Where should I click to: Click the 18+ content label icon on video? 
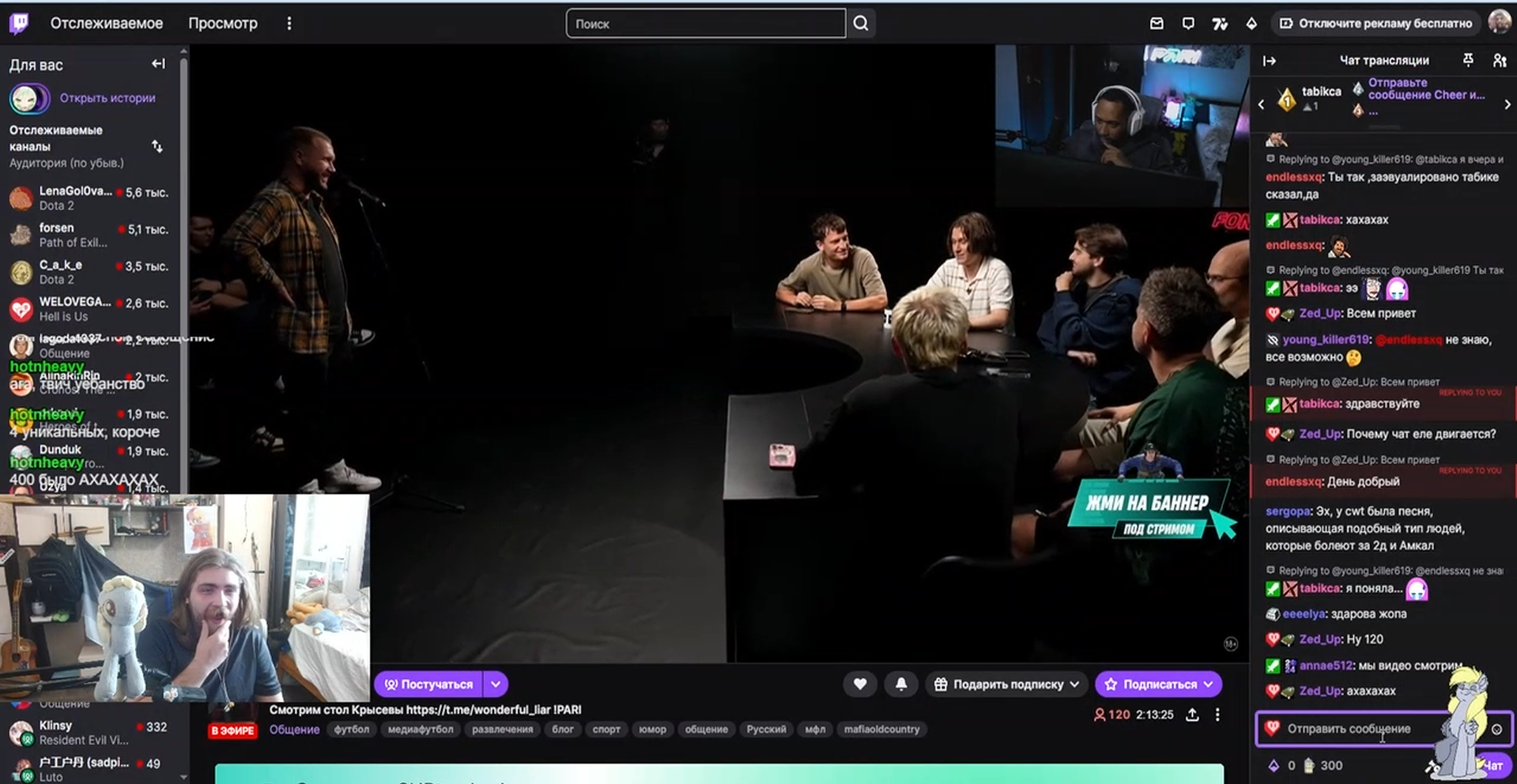[1231, 644]
